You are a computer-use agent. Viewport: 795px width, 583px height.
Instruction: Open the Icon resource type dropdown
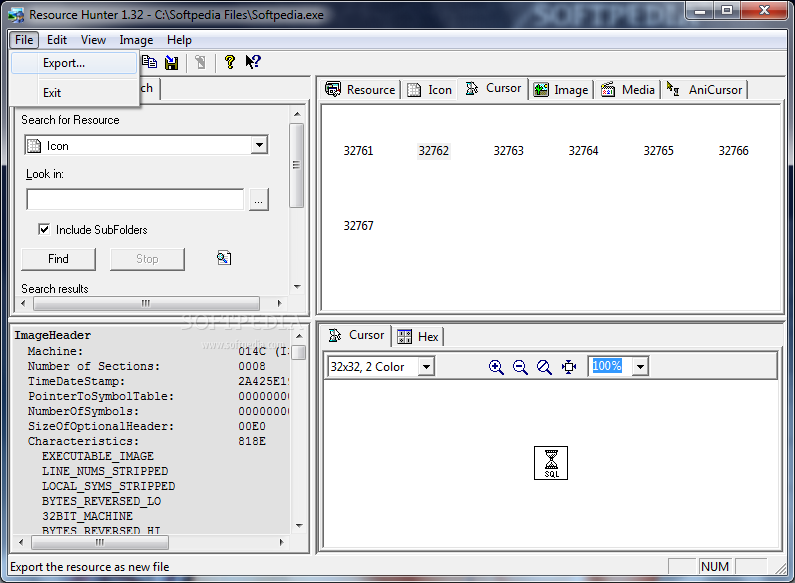pos(260,145)
